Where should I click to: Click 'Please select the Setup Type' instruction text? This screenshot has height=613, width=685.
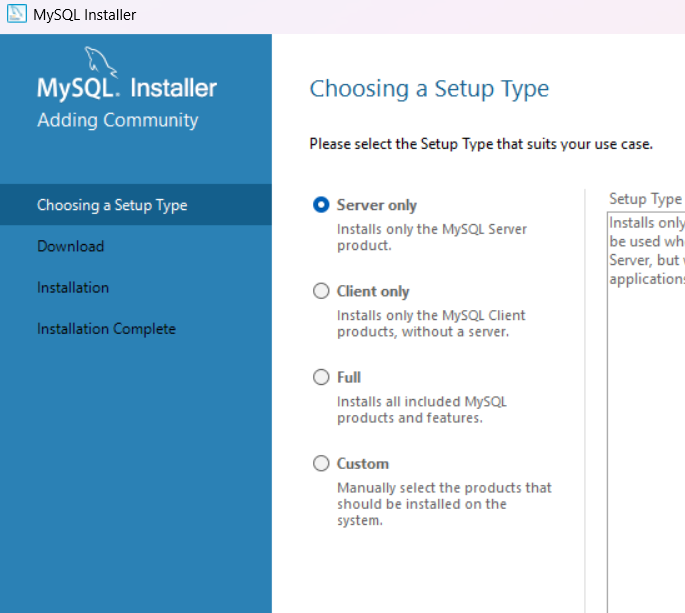(x=481, y=144)
